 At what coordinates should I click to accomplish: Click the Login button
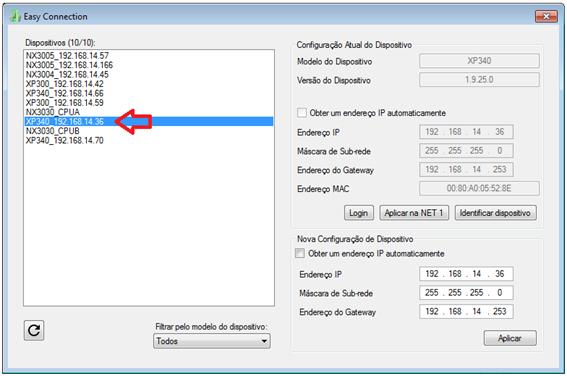click(358, 213)
